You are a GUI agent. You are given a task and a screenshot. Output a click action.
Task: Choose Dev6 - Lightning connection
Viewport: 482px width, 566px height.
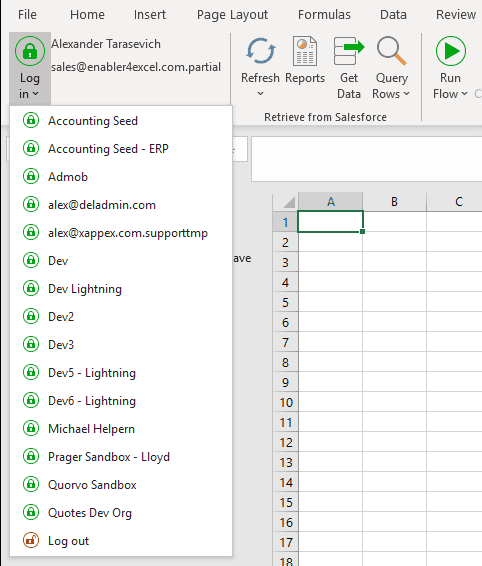click(x=121, y=400)
